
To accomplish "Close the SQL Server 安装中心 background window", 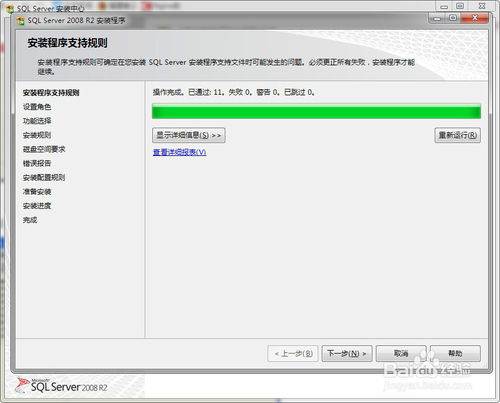I will pos(482,6).
